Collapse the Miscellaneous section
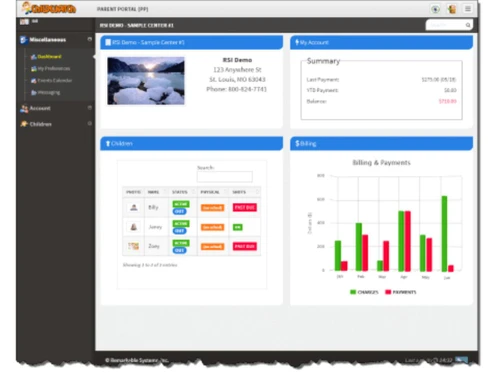 coord(89,39)
